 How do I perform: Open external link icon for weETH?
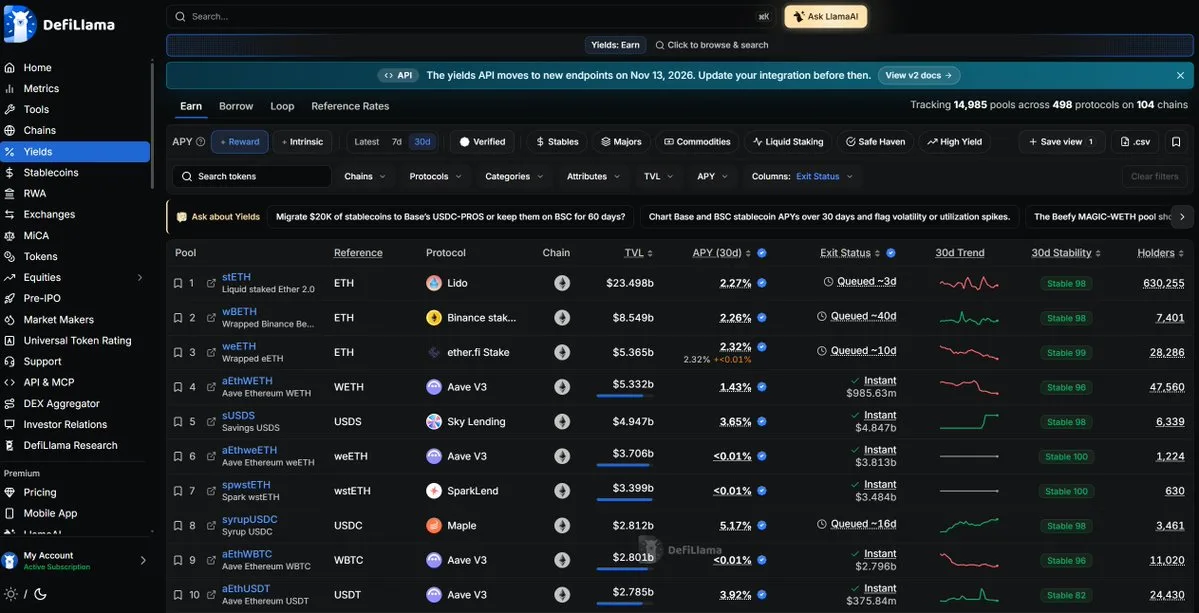211,352
